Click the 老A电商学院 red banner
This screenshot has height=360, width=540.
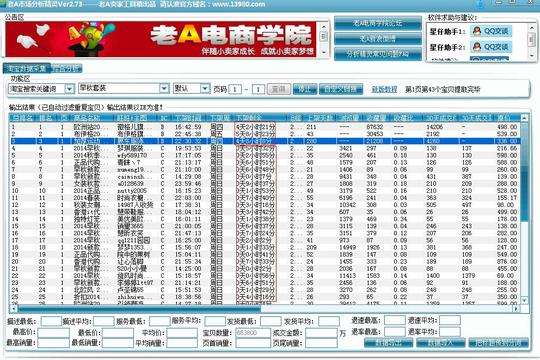point(160,39)
